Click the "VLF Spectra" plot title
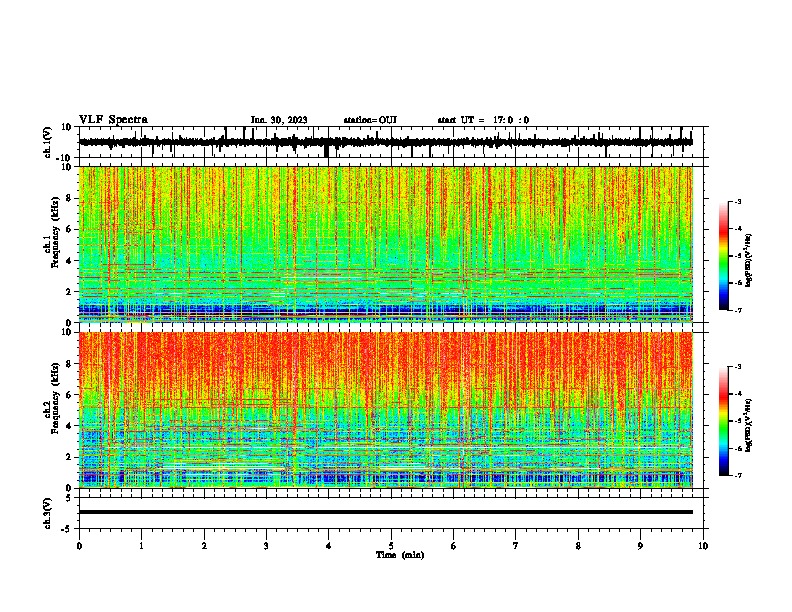 click(x=113, y=120)
